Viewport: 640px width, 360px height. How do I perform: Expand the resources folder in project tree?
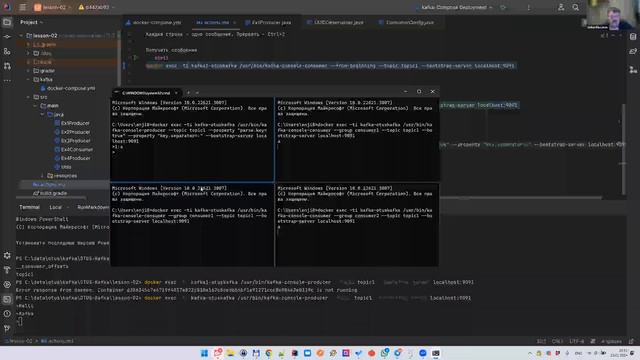coord(42,176)
